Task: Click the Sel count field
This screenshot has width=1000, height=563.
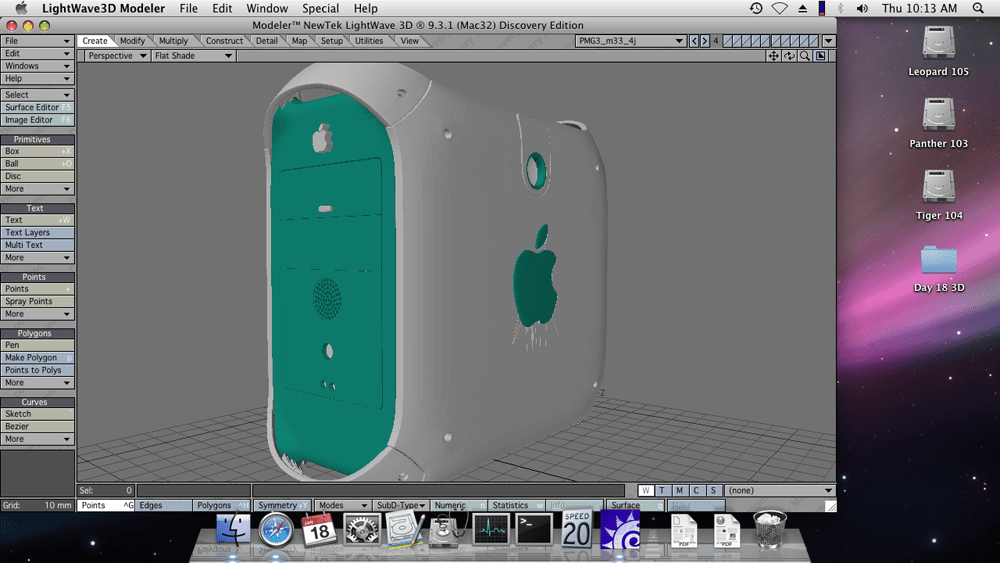Action: 106,490
